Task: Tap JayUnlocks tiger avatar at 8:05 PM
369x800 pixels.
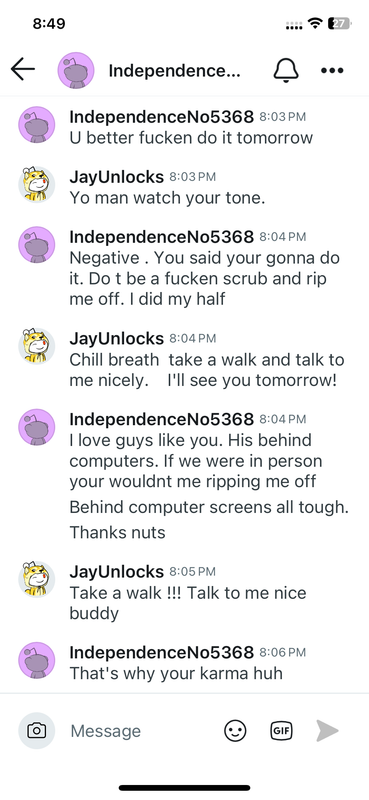Action: pyautogui.click(x=37, y=580)
